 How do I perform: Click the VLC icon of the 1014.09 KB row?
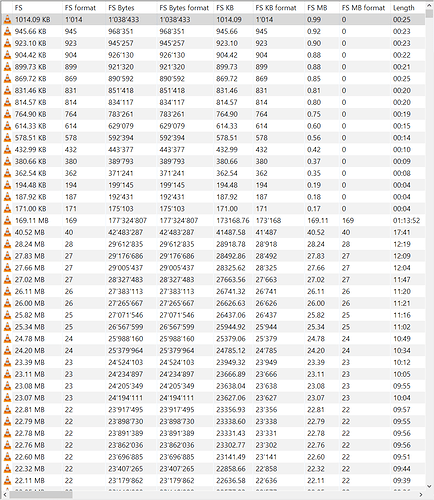tap(7, 20)
